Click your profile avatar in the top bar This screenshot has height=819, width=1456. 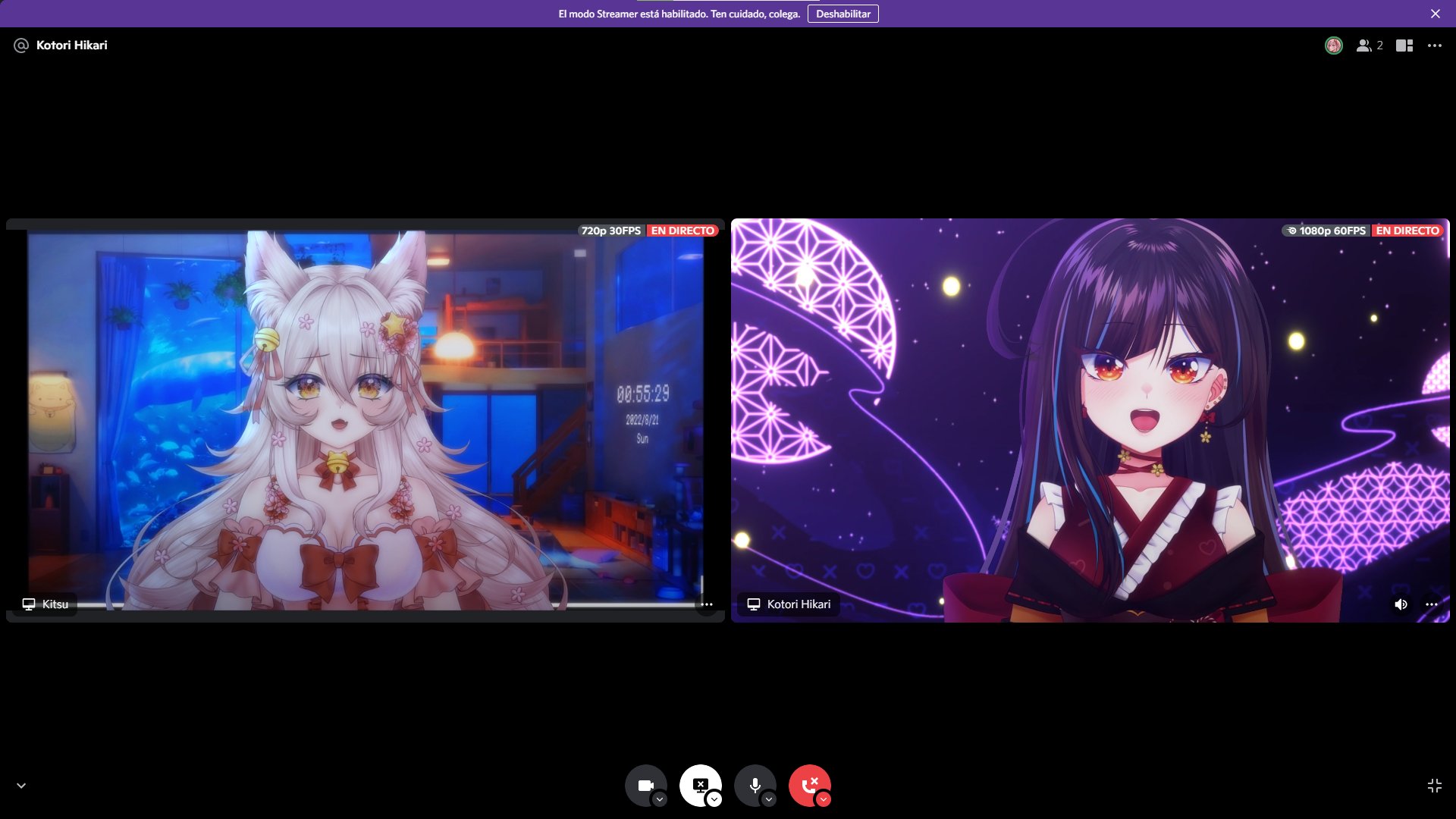(x=1333, y=45)
